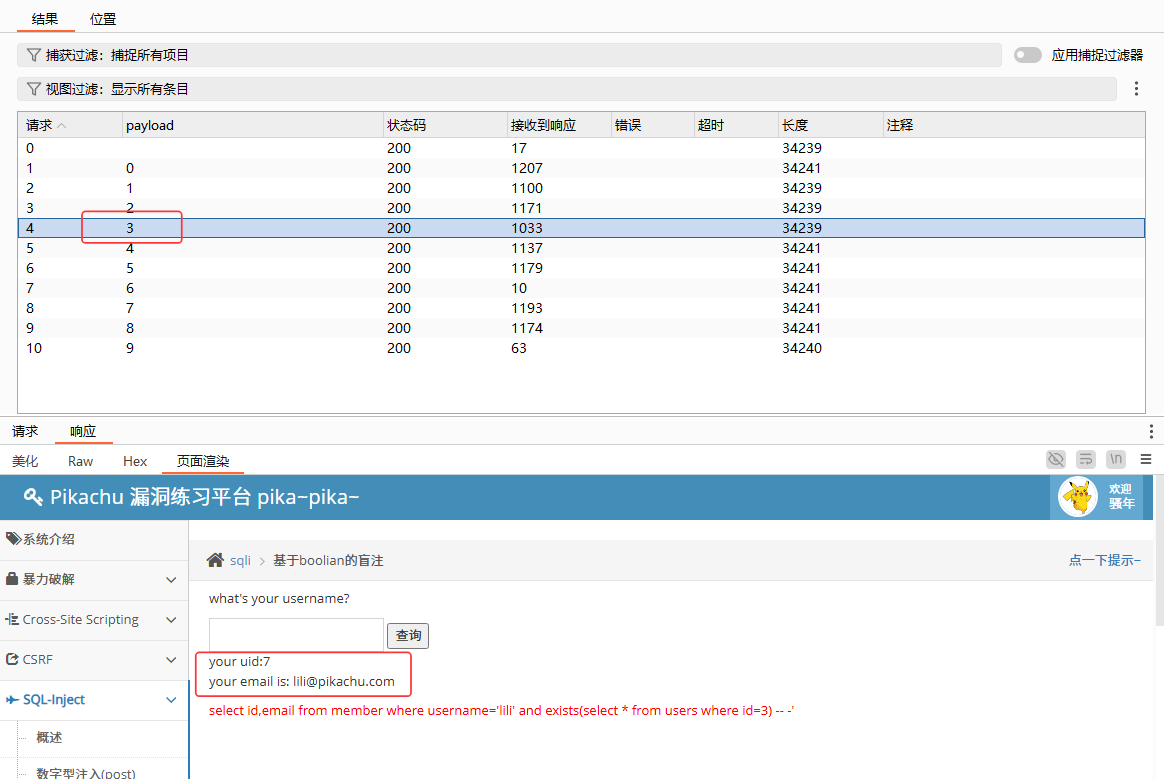This screenshot has width=1164, height=779.
Task: Collapse the SQL-Inject menu chevron
Action: (x=171, y=700)
